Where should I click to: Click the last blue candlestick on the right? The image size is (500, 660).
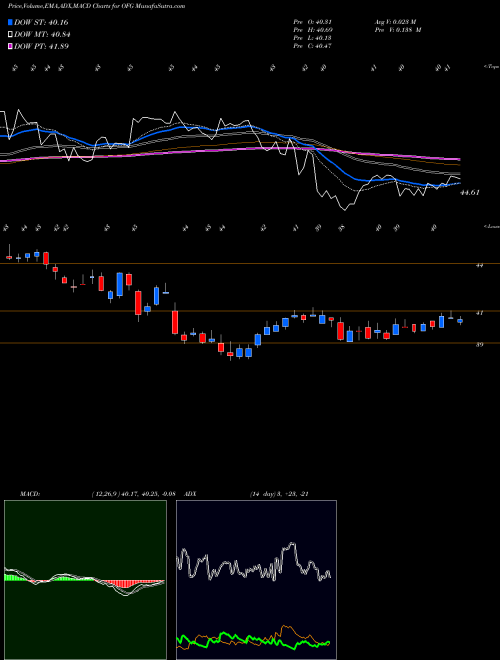tap(460, 321)
